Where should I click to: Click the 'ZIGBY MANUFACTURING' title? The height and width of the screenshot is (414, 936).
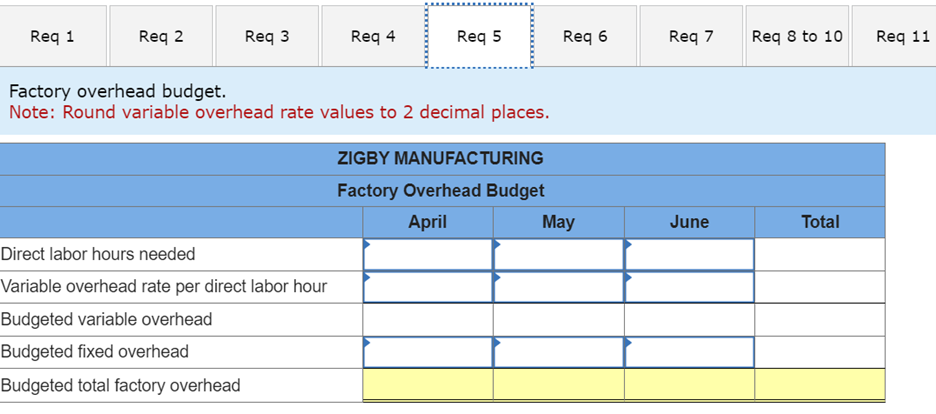tap(441, 159)
